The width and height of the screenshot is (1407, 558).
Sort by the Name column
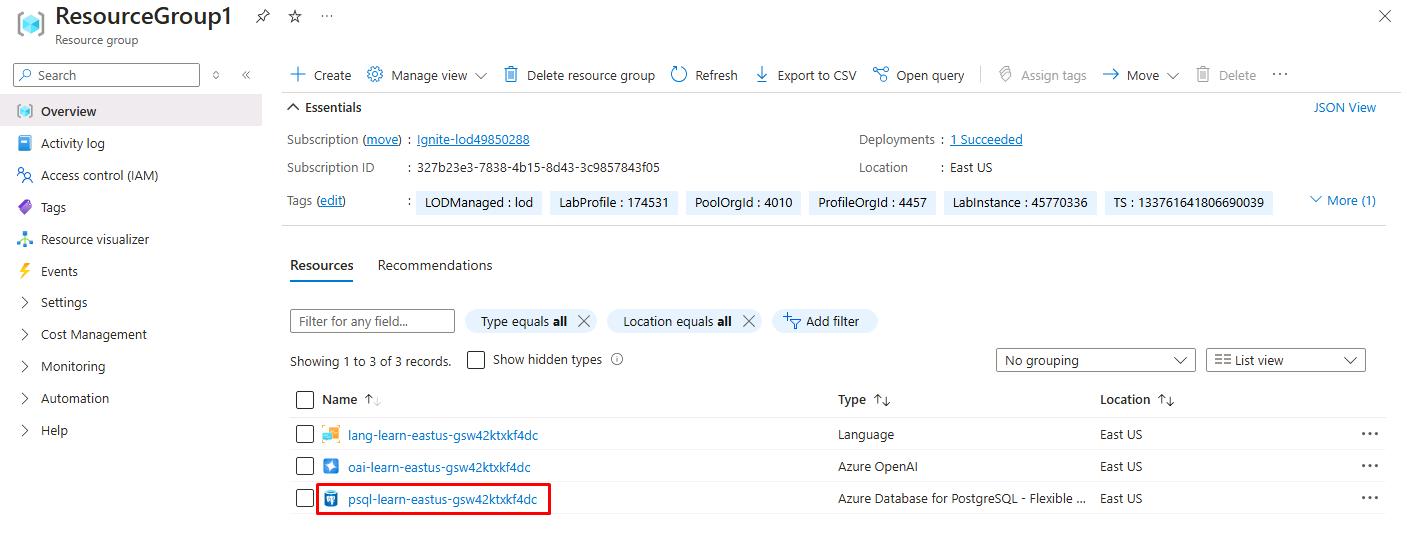pos(351,399)
